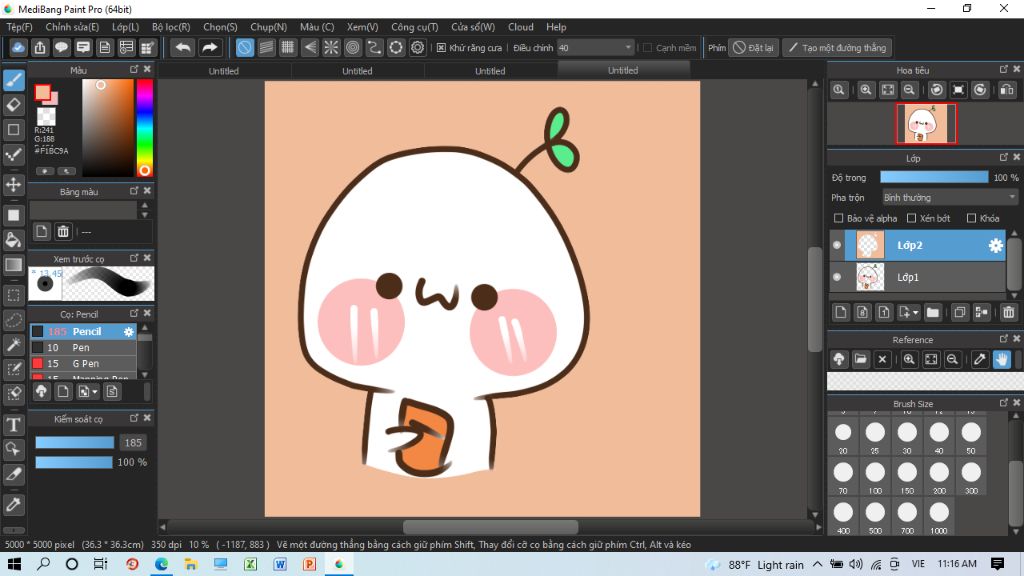
Task: Enable parallel snap guide
Action: pyautogui.click(x=266, y=48)
